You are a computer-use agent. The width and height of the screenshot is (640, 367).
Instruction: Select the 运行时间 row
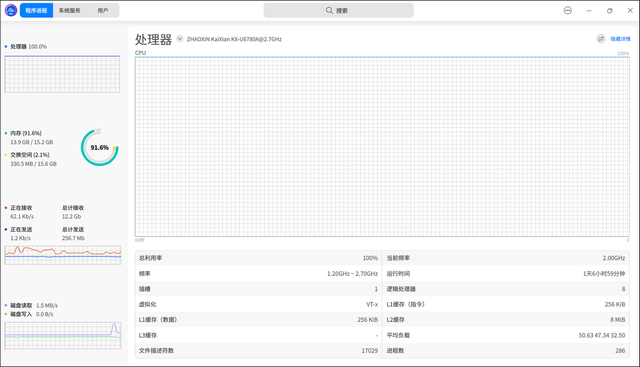pos(506,274)
